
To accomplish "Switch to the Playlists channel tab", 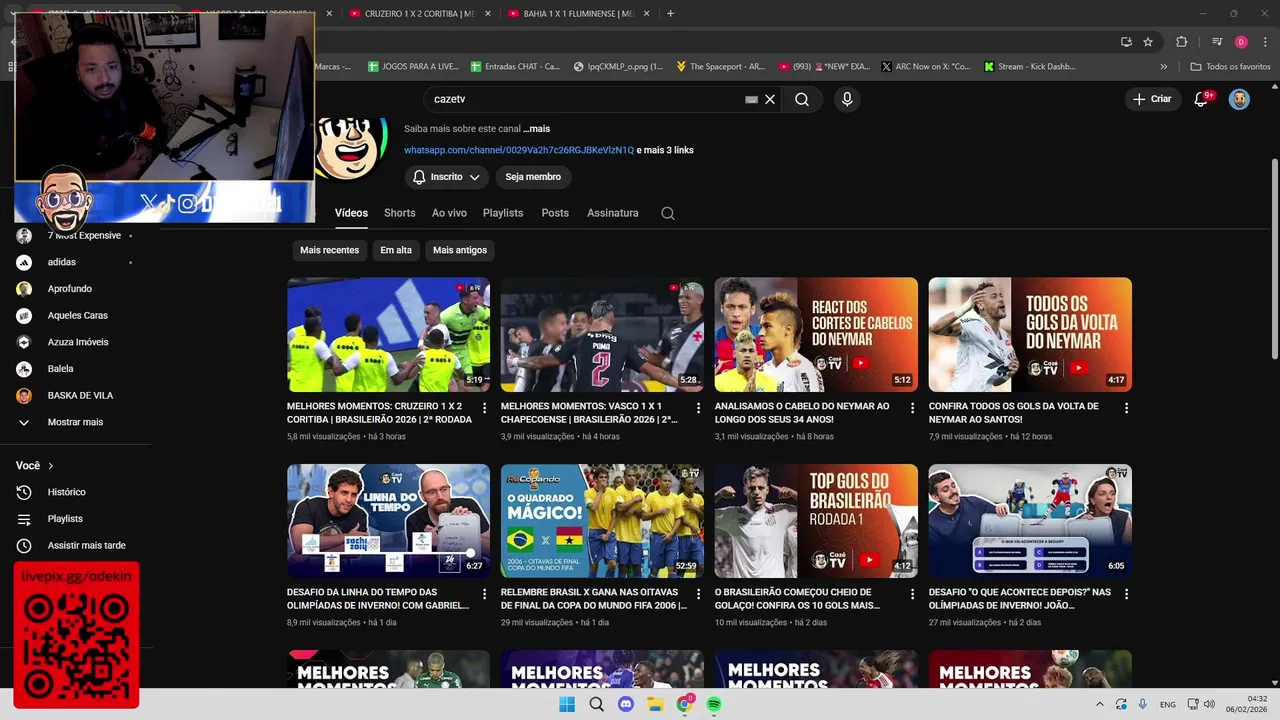I will click(503, 213).
